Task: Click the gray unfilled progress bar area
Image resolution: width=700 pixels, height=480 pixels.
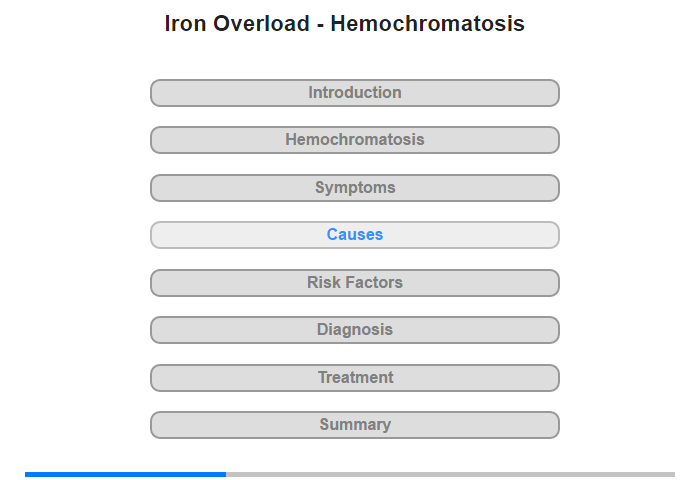Action: (x=450, y=474)
